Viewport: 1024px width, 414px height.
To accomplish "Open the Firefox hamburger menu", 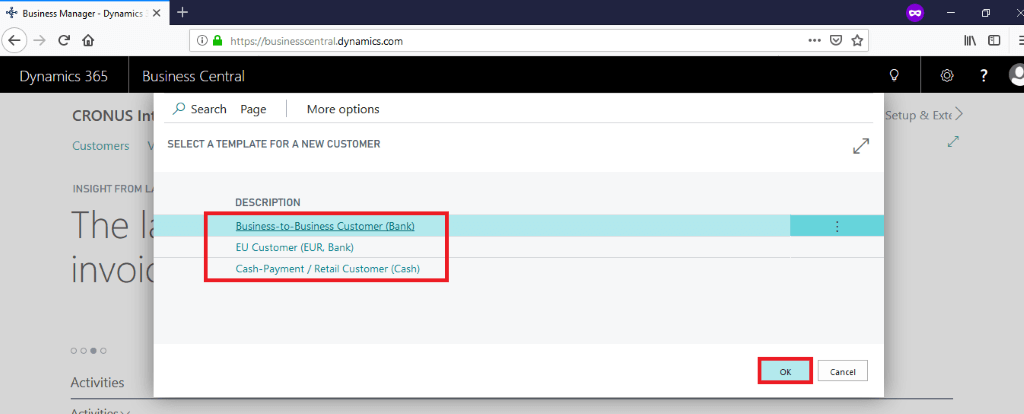I will [1020, 40].
